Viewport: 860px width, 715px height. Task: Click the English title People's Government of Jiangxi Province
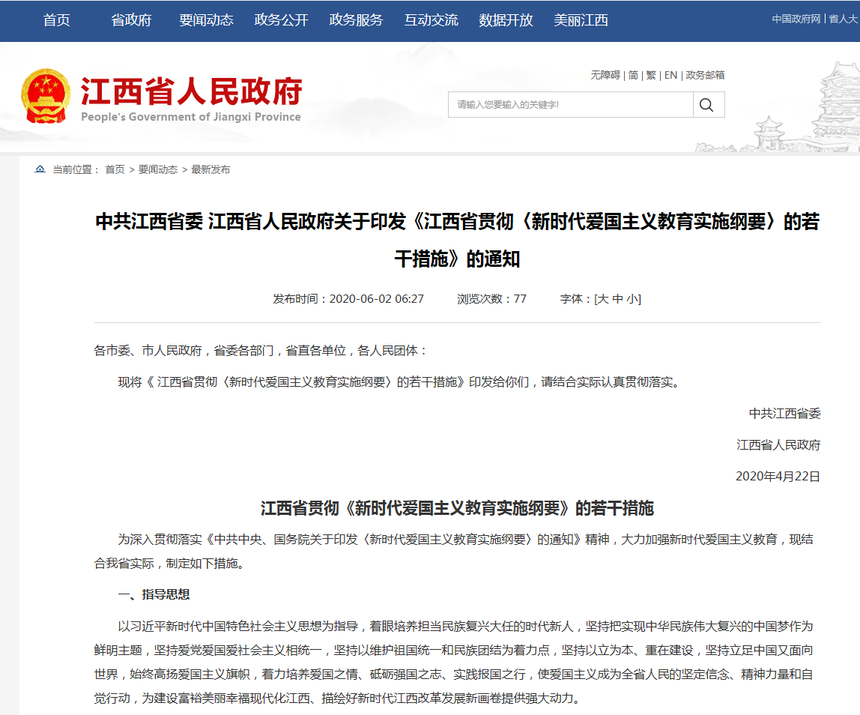point(191,117)
